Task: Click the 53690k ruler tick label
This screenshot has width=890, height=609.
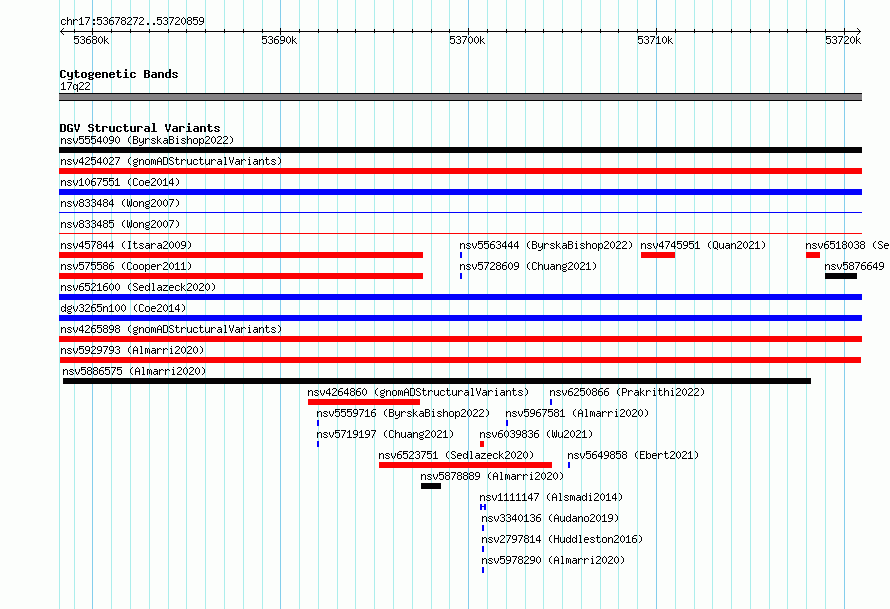Action: click(279, 40)
